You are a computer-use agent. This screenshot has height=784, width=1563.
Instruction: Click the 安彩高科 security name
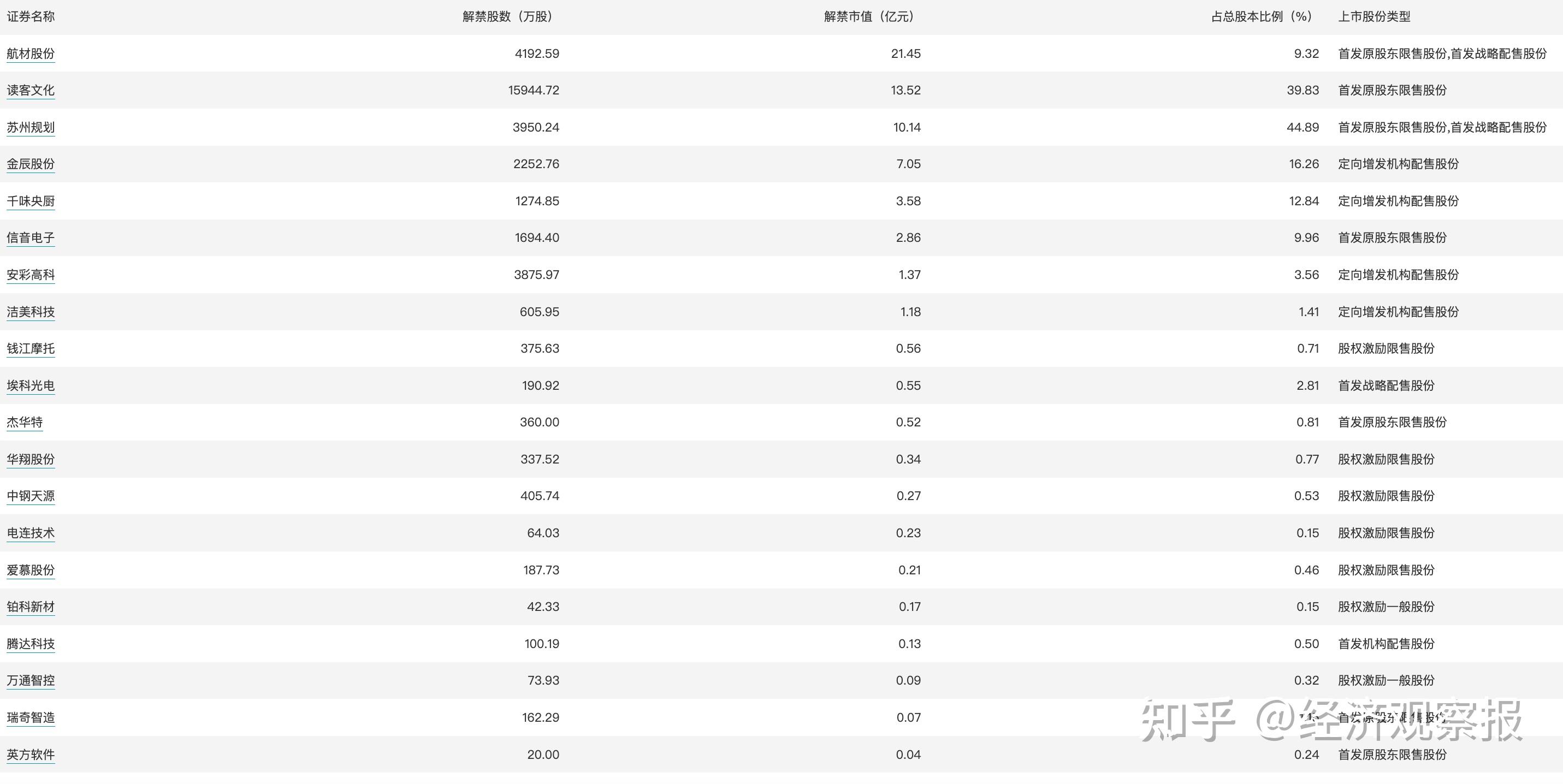(31, 275)
